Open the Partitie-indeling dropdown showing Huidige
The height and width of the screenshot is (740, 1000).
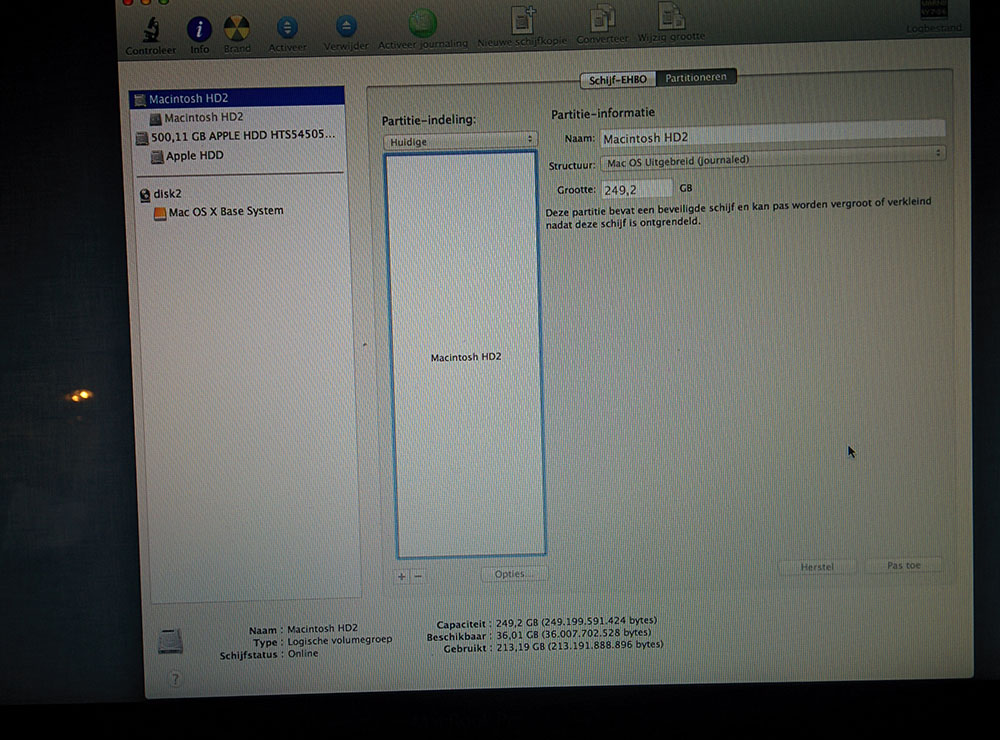[460, 140]
